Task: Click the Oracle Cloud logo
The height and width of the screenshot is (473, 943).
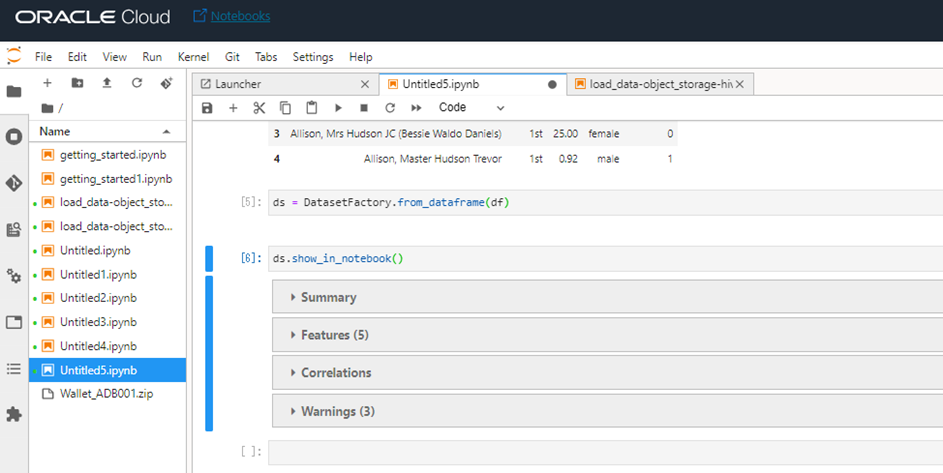Action: coord(93,17)
